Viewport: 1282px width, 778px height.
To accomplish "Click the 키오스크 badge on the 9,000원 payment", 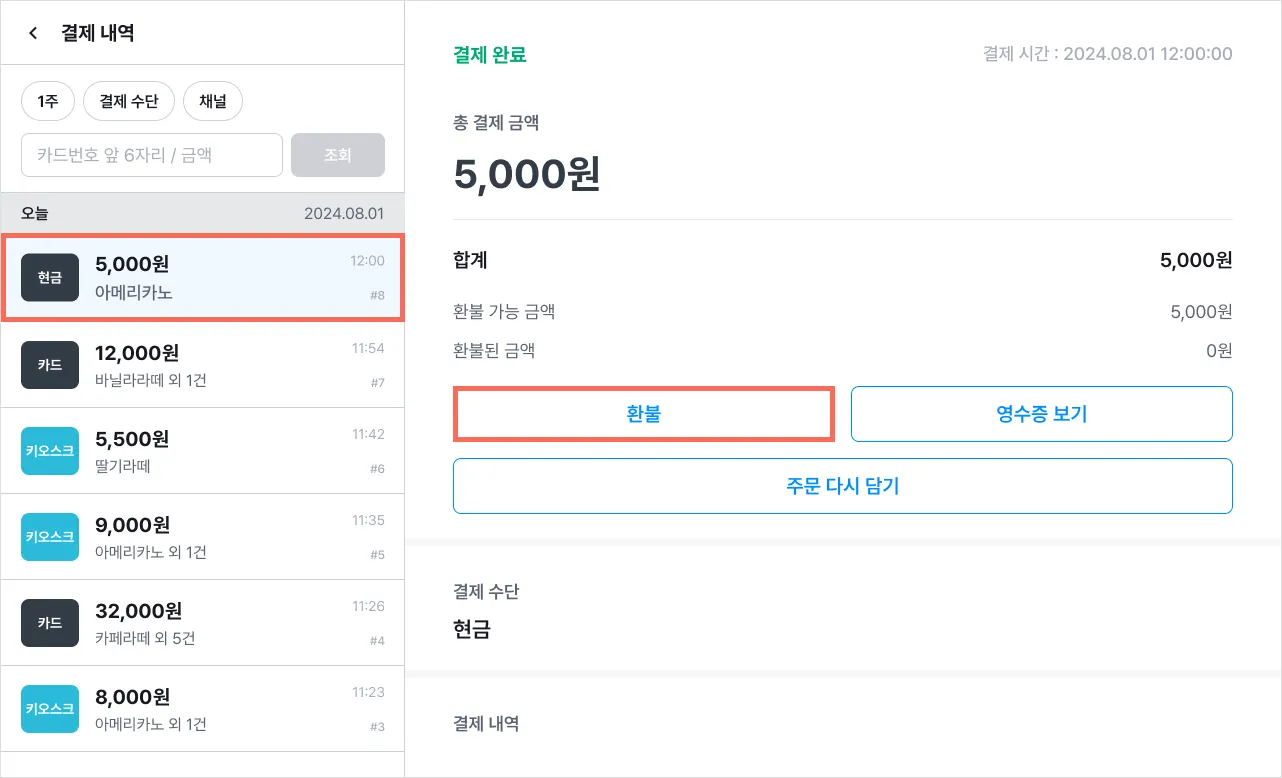I will [50, 537].
